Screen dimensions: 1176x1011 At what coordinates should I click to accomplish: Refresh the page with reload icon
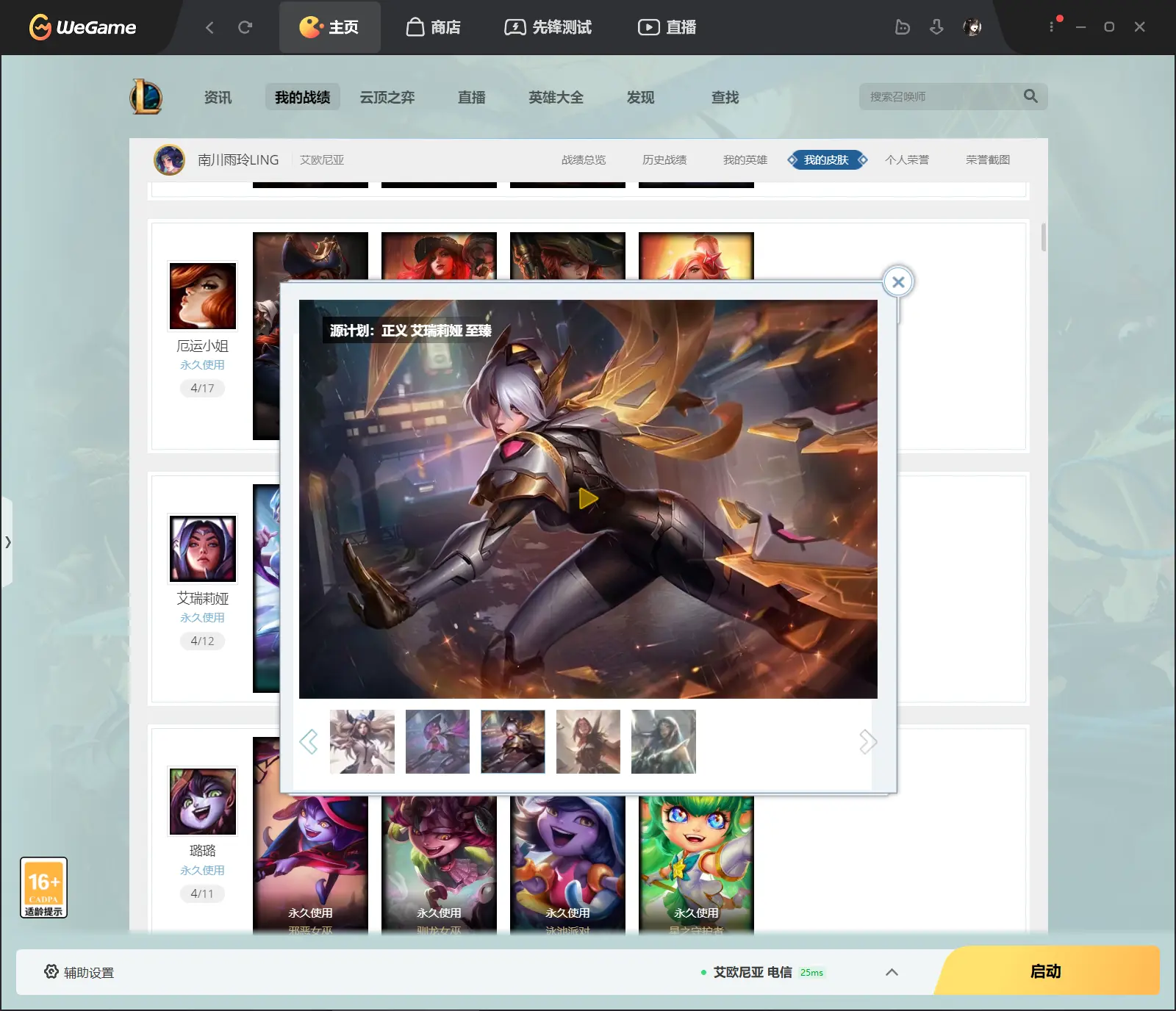pos(245,27)
